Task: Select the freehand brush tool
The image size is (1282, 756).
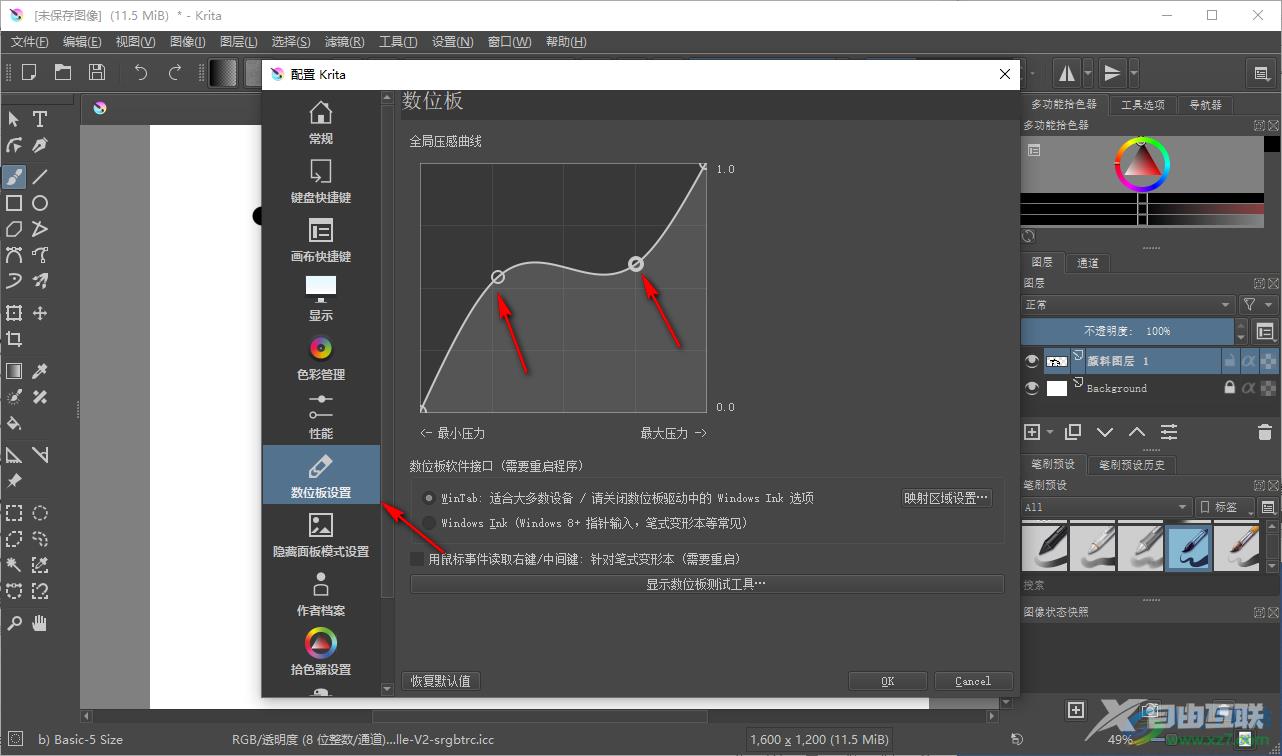Action: (14, 177)
